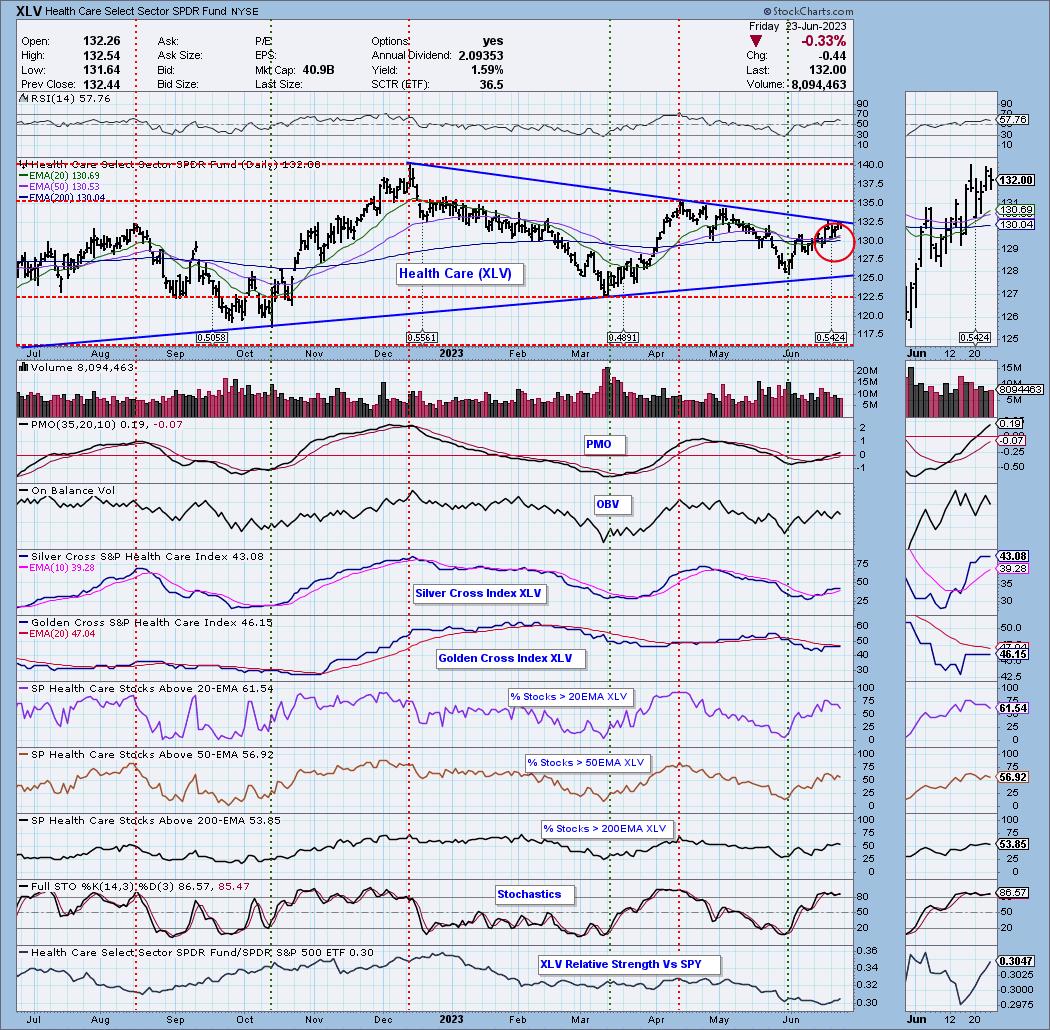The image size is (1050, 1030).
Task: Click the XLV ticker symbol in the title
Action: pyautogui.click(x=28, y=11)
